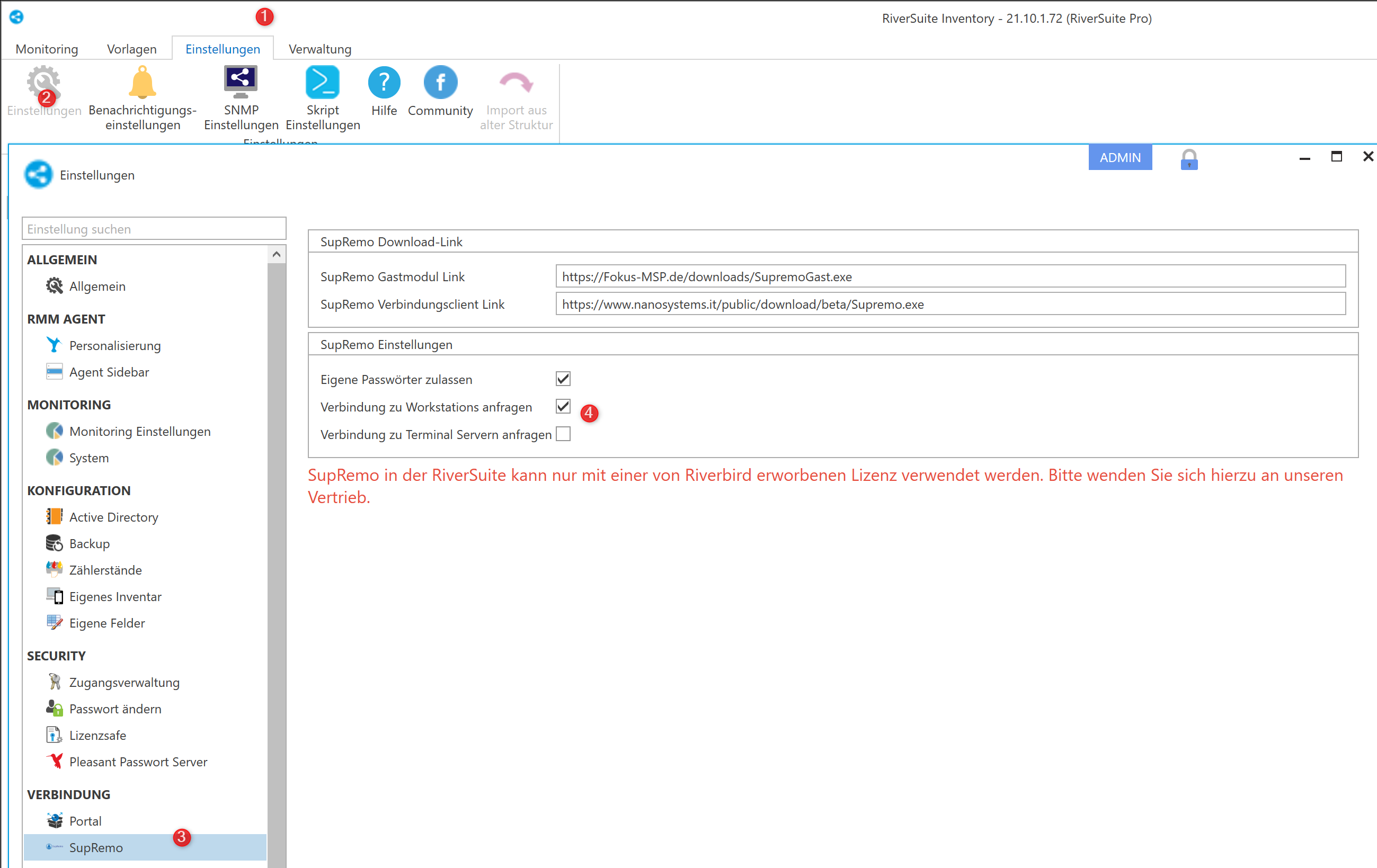Maximize the Einstellungen dialog window
This screenshot has width=1377, height=868.
coord(1336,157)
